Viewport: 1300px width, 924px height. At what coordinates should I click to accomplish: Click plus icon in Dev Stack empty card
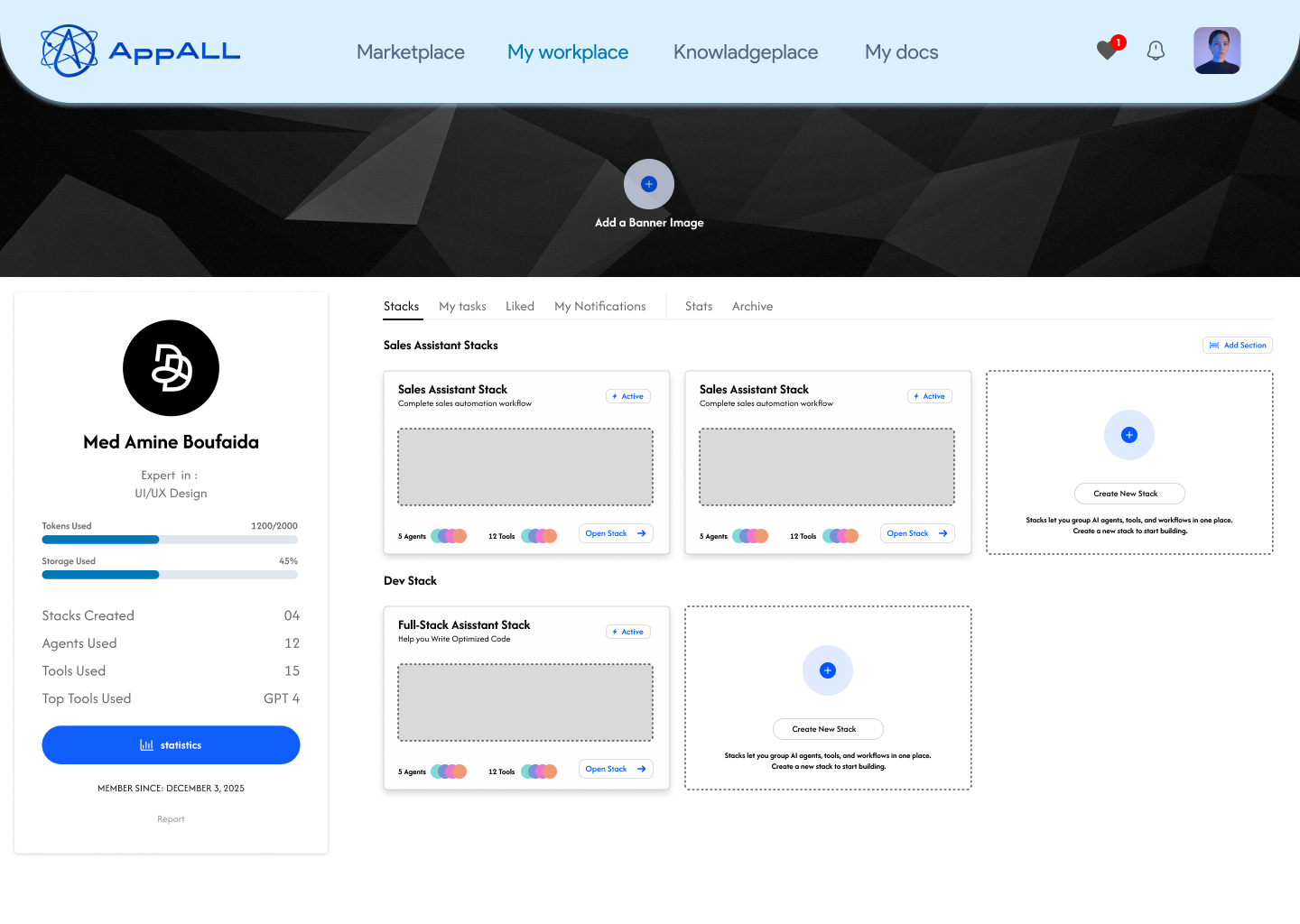point(828,670)
